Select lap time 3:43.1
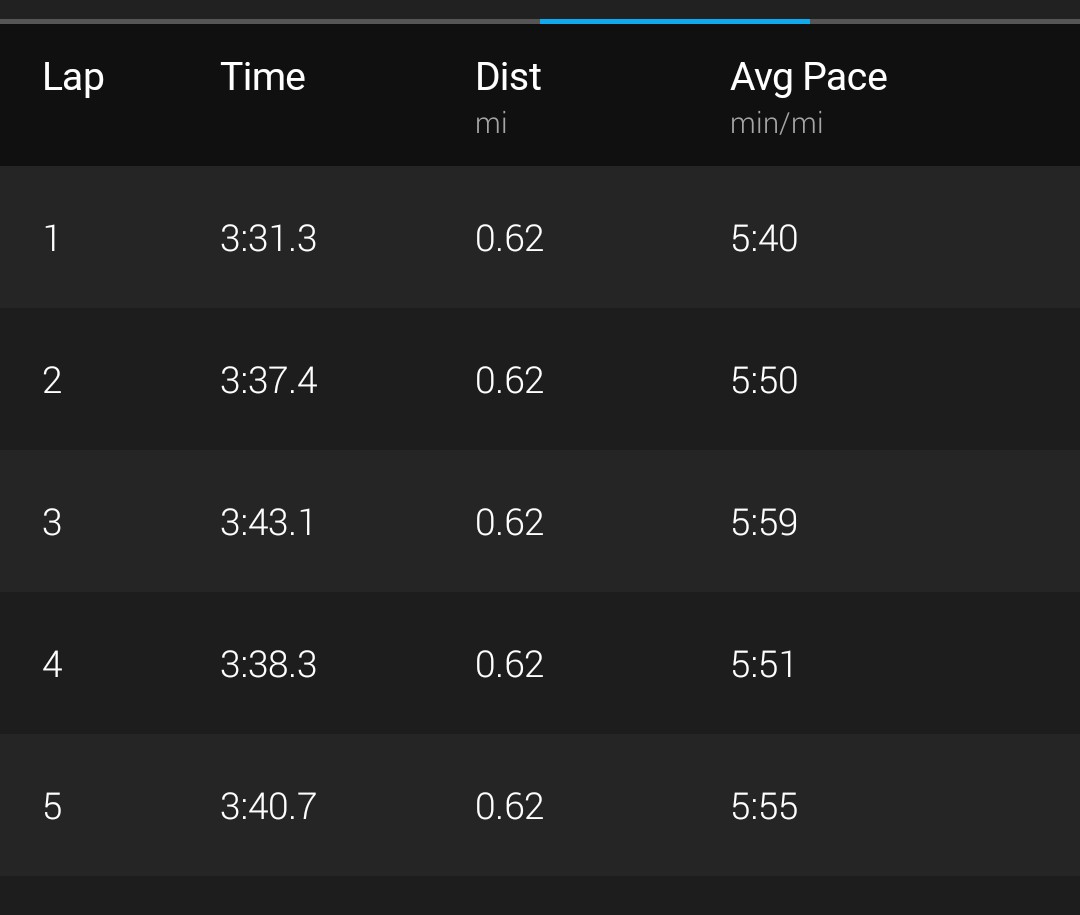The width and height of the screenshot is (1080, 915). tap(267, 522)
